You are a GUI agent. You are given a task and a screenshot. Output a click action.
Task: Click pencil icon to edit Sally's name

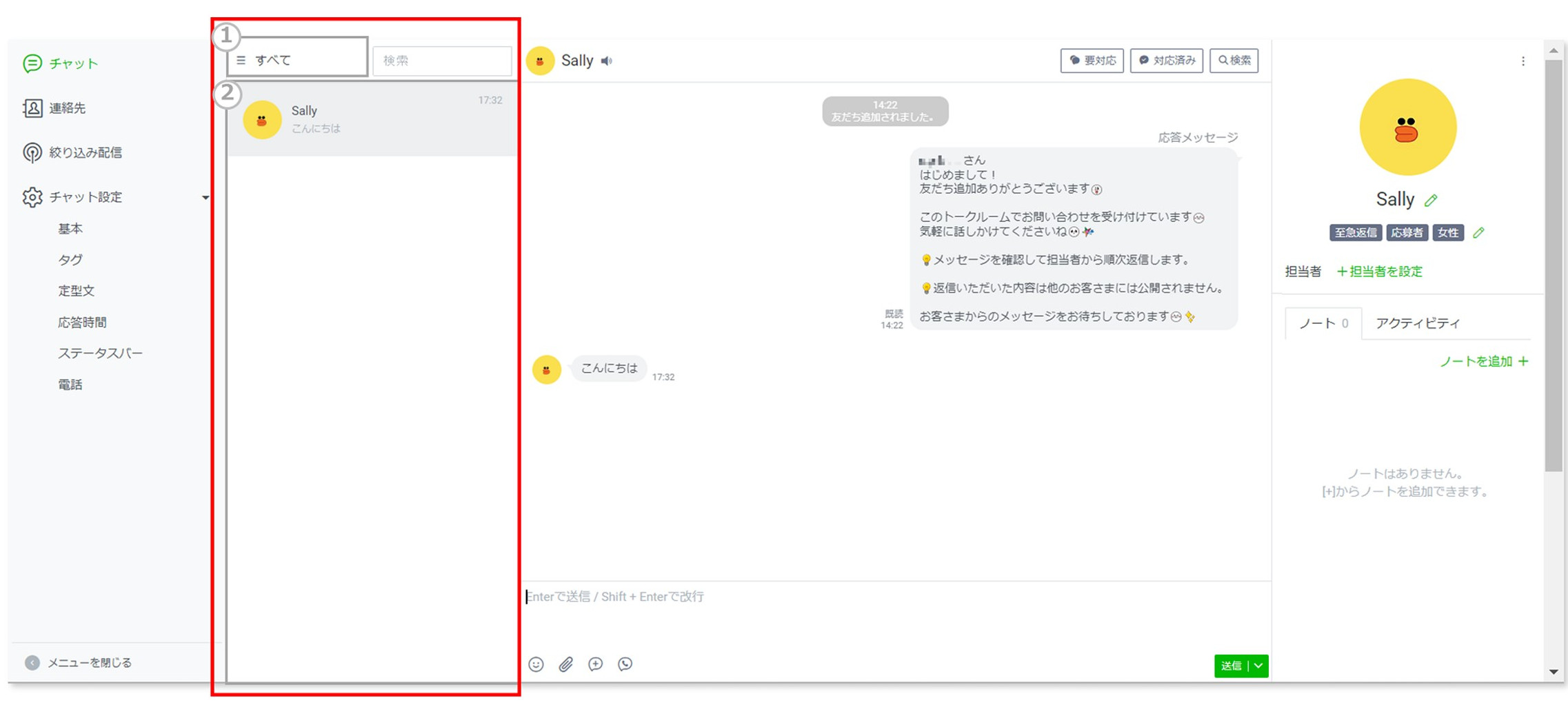pos(1431,201)
